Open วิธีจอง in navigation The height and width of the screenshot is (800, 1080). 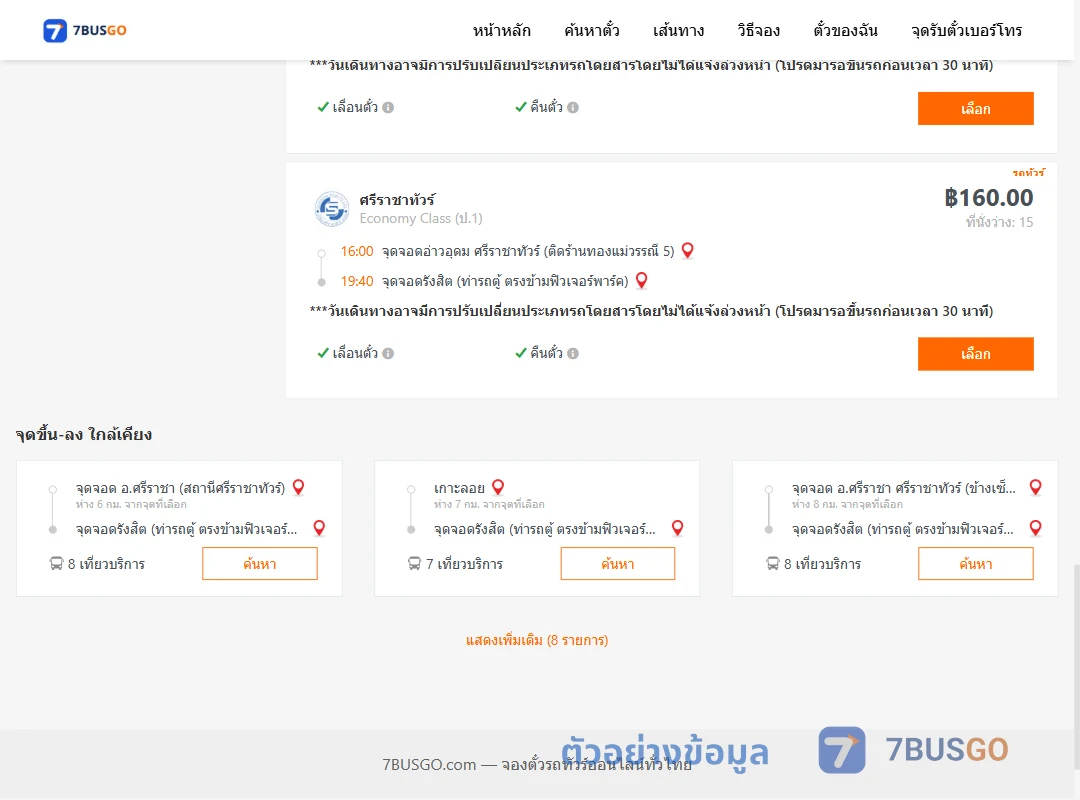[x=758, y=30]
